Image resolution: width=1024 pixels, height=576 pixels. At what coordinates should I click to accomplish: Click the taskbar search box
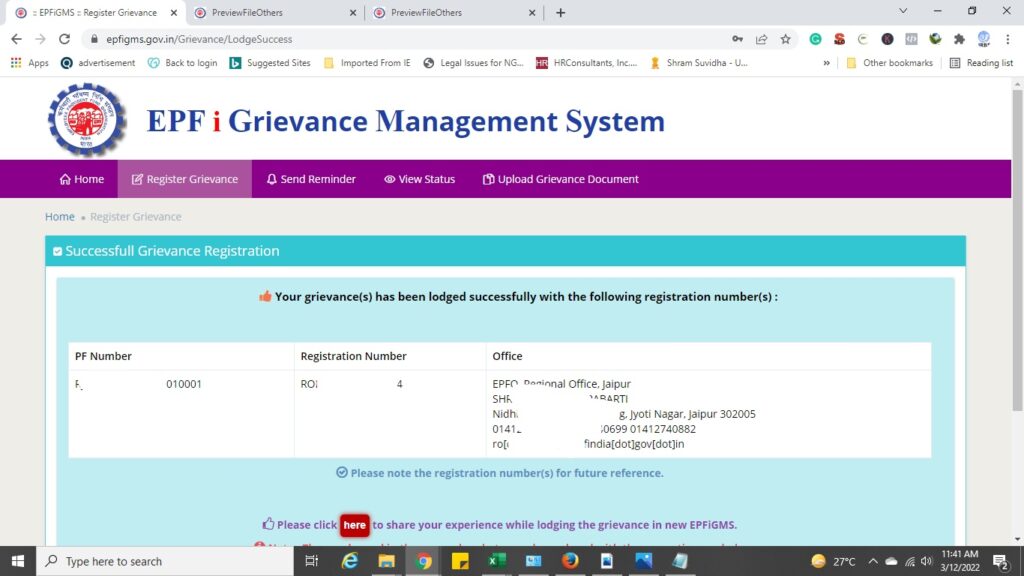click(x=165, y=561)
